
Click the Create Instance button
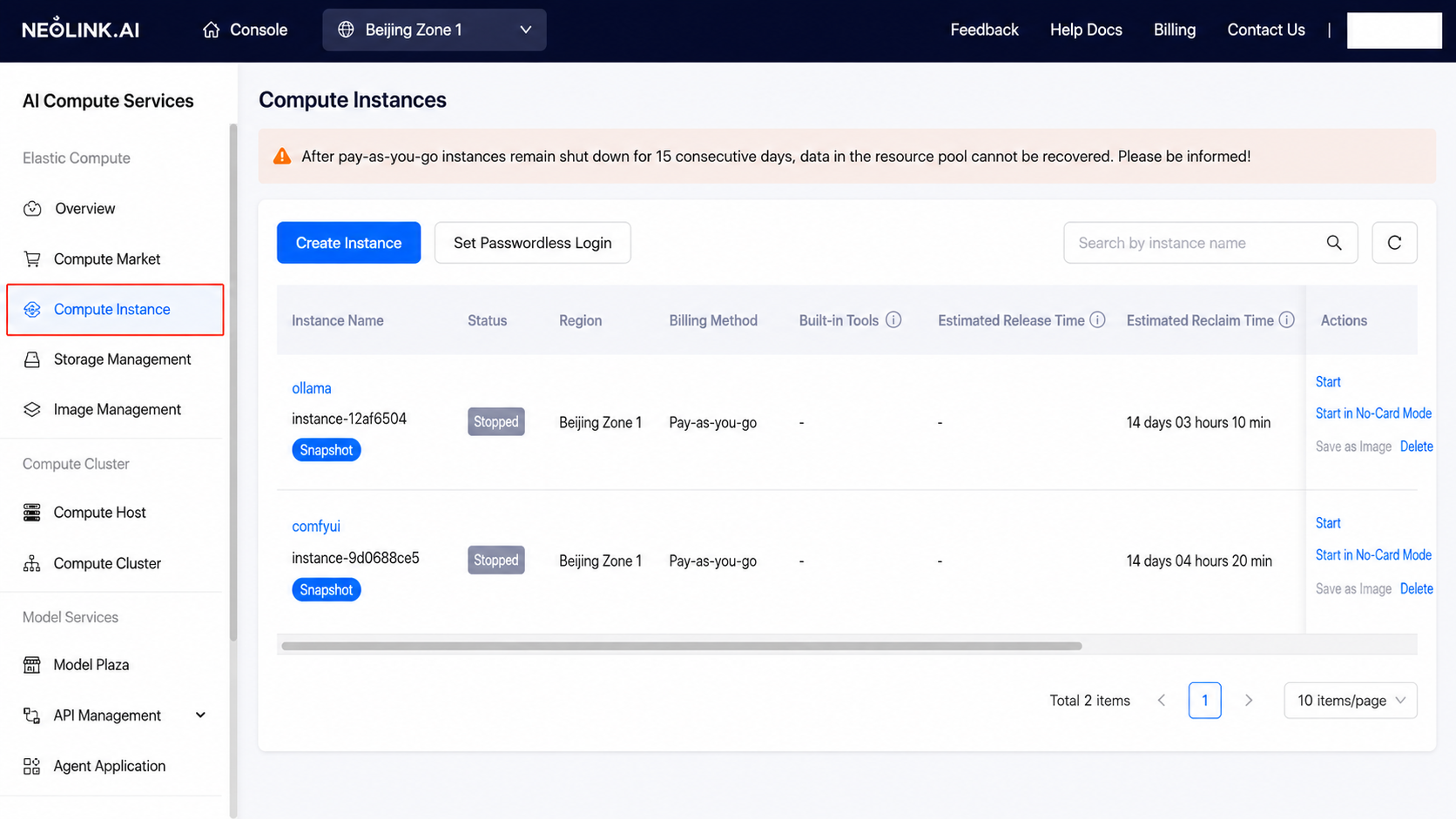[x=348, y=243]
